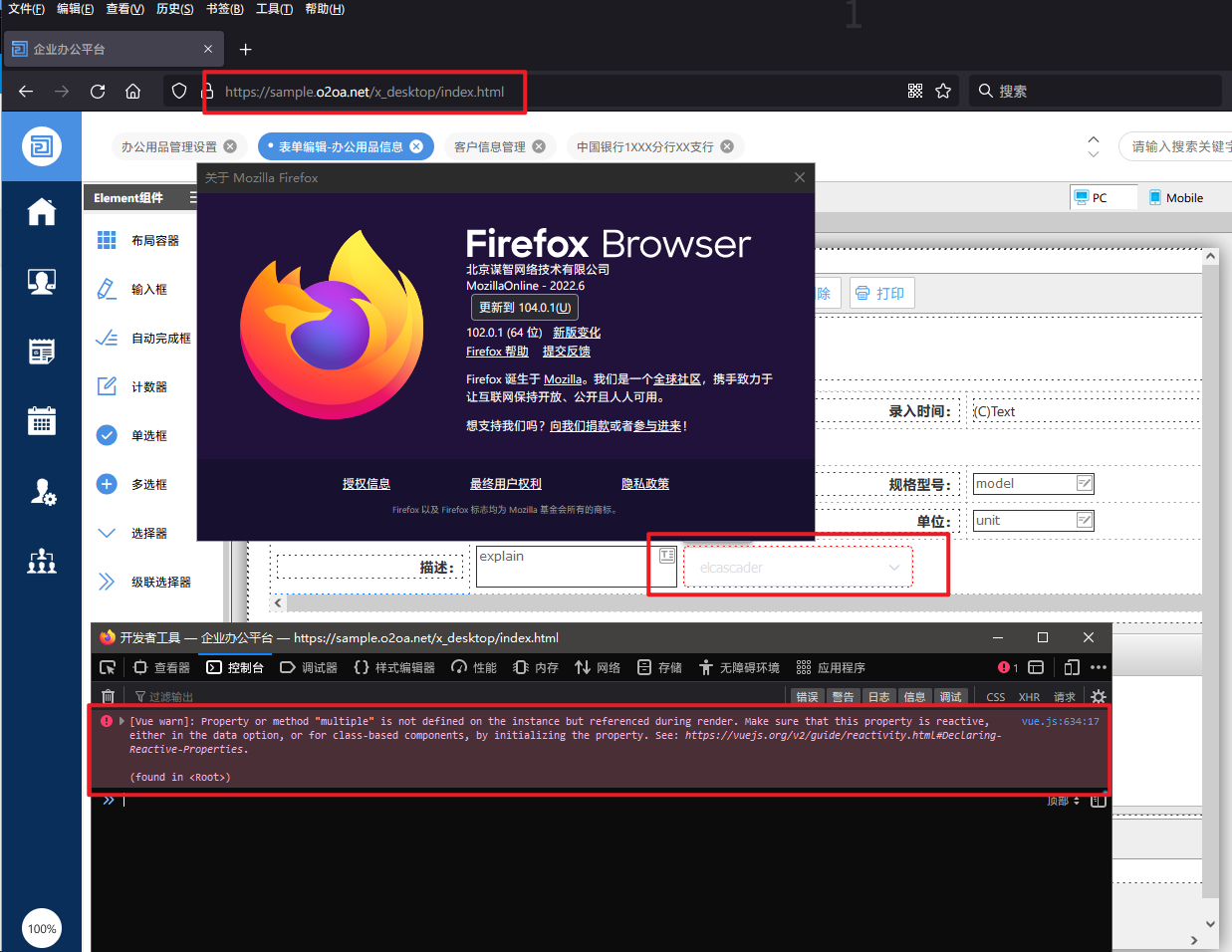Open the 历史 menu
The height and width of the screenshot is (952, 1232).
pos(174,9)
